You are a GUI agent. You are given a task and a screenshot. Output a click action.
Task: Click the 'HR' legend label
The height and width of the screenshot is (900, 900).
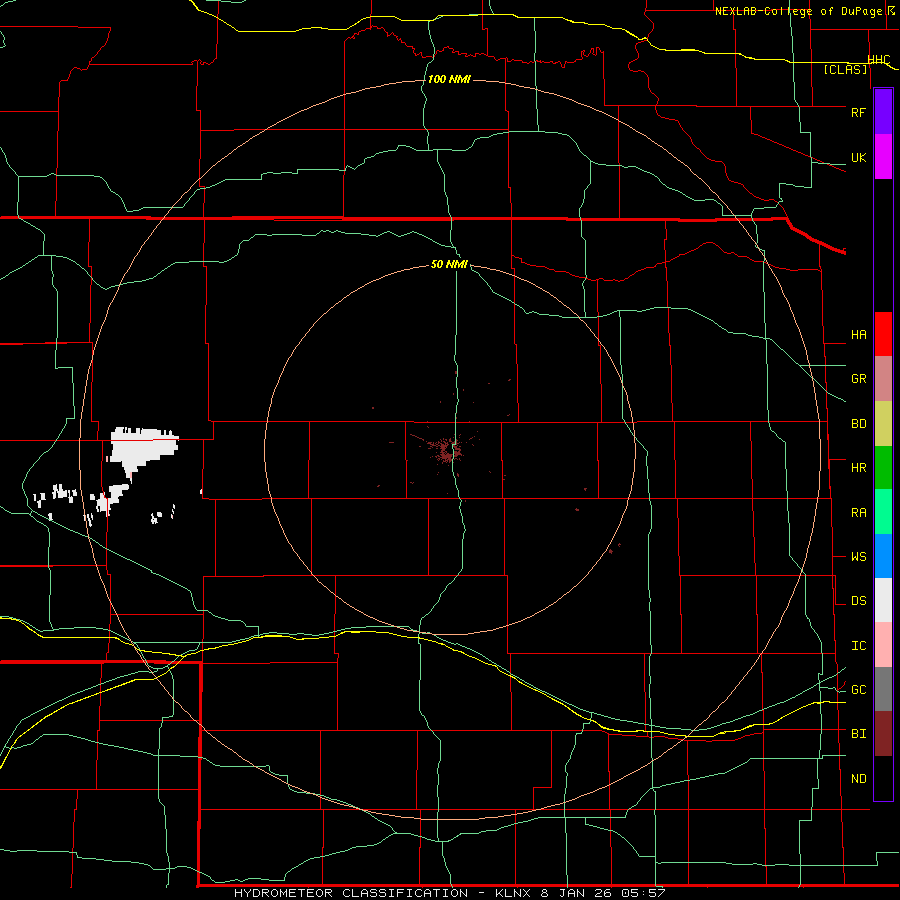click(858, 468)
